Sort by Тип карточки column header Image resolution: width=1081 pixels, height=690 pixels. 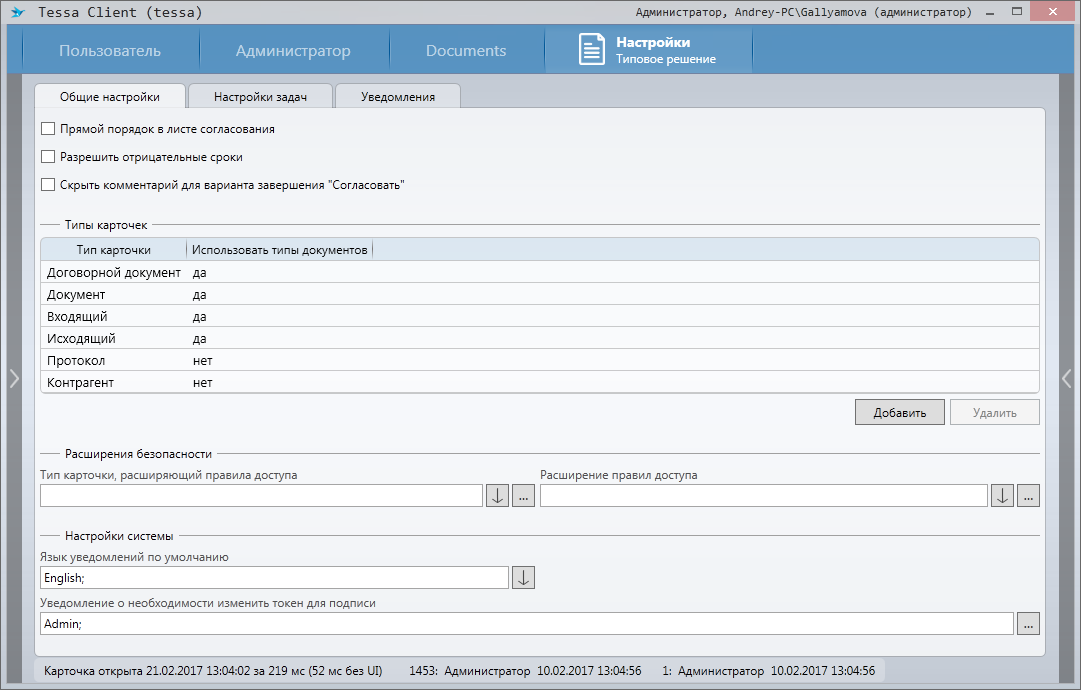coord(114,250)
